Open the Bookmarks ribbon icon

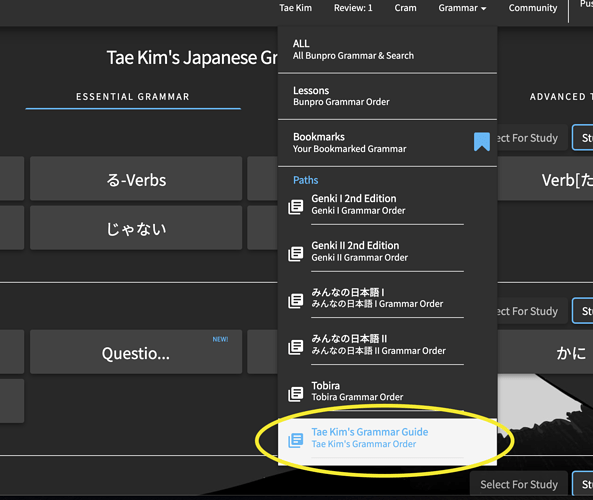coord(481,142)
